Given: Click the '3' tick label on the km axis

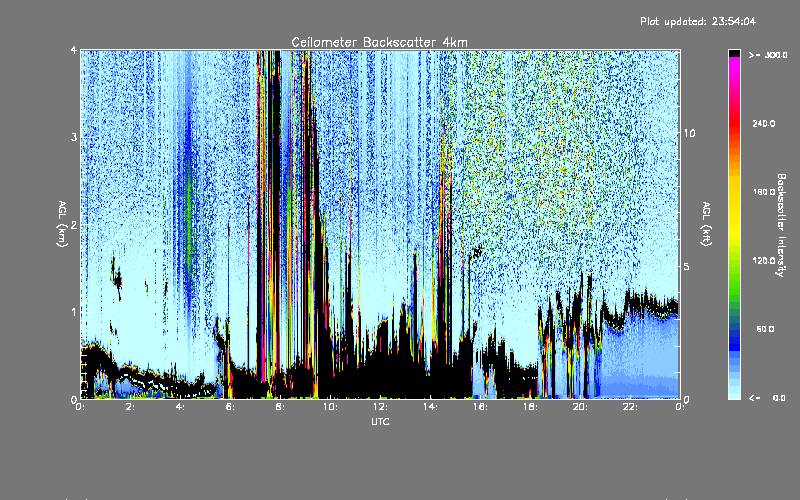Looking at the screenshot, I should [74, 138].
